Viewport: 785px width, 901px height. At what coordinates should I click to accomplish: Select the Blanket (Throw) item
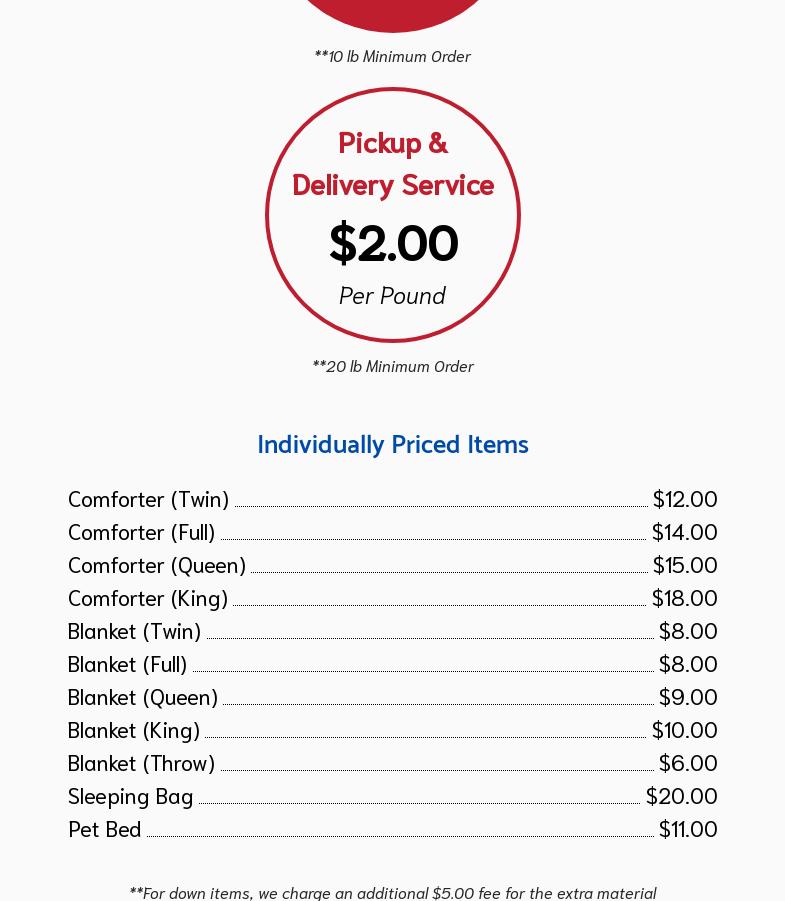tap(141, 762)
